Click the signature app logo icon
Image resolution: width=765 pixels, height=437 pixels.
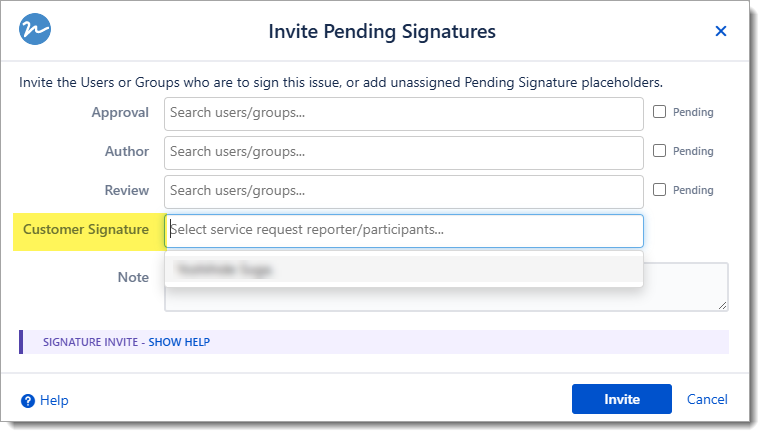[35, 31]
